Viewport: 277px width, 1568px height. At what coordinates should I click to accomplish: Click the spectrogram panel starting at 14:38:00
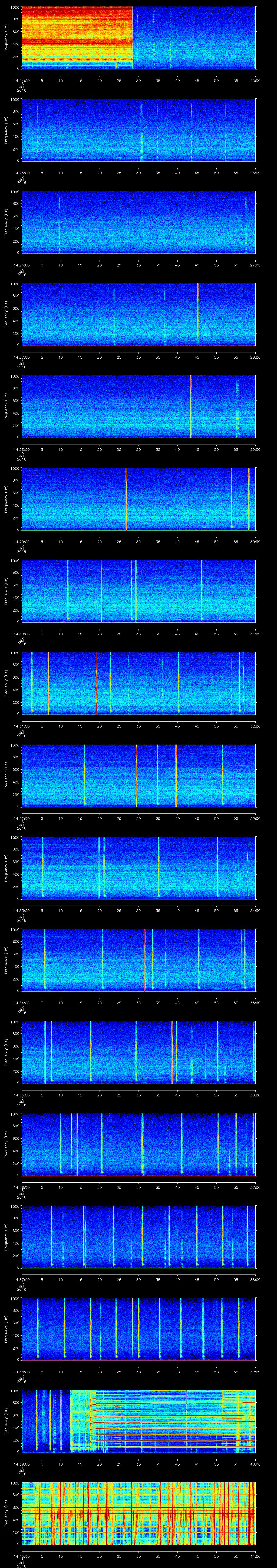click(138, 1329)
